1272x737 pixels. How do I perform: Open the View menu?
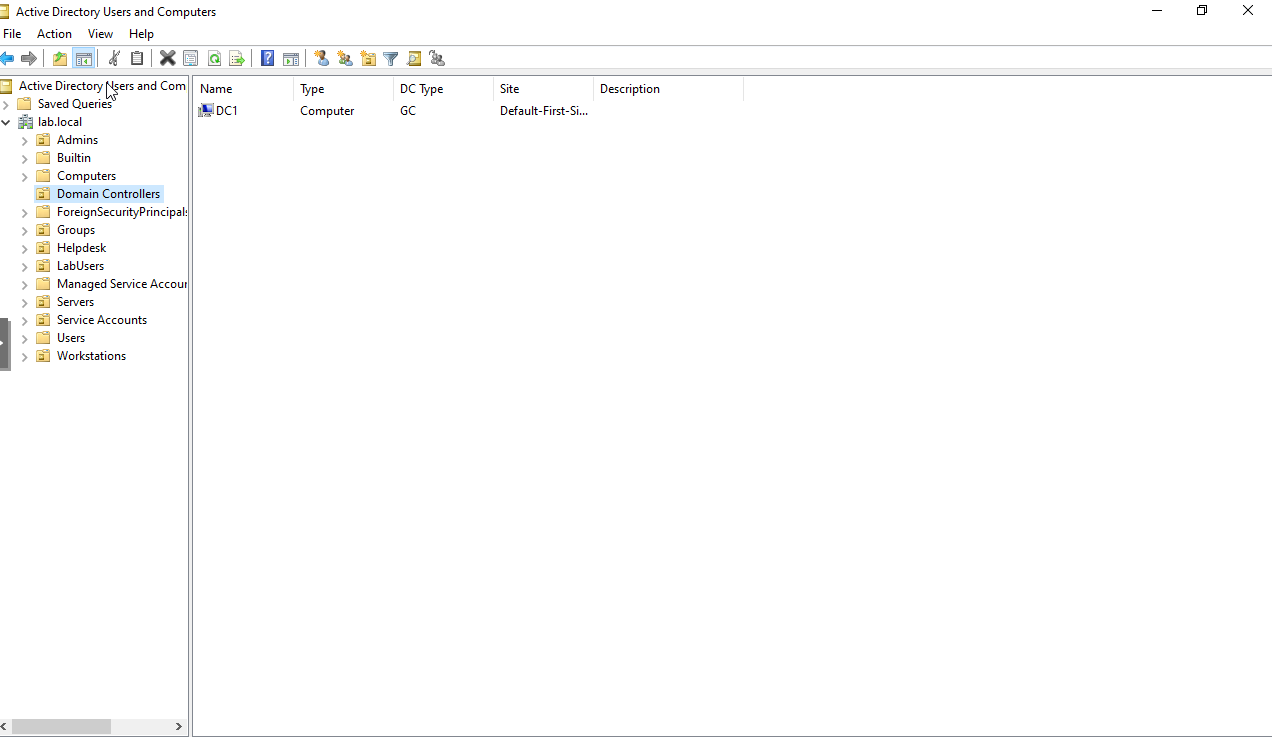pos(100,34)
